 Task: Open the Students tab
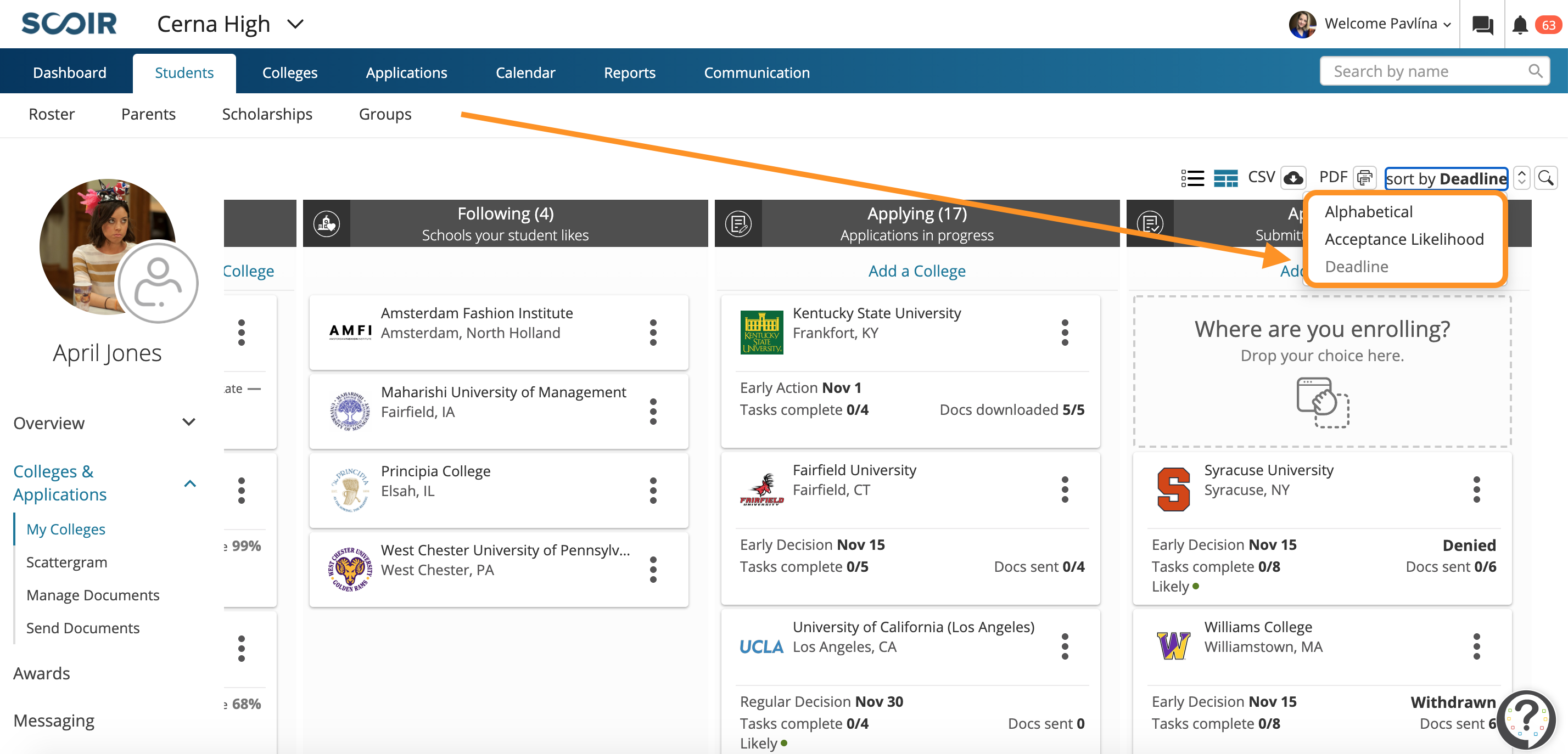(x=184, y=73)
